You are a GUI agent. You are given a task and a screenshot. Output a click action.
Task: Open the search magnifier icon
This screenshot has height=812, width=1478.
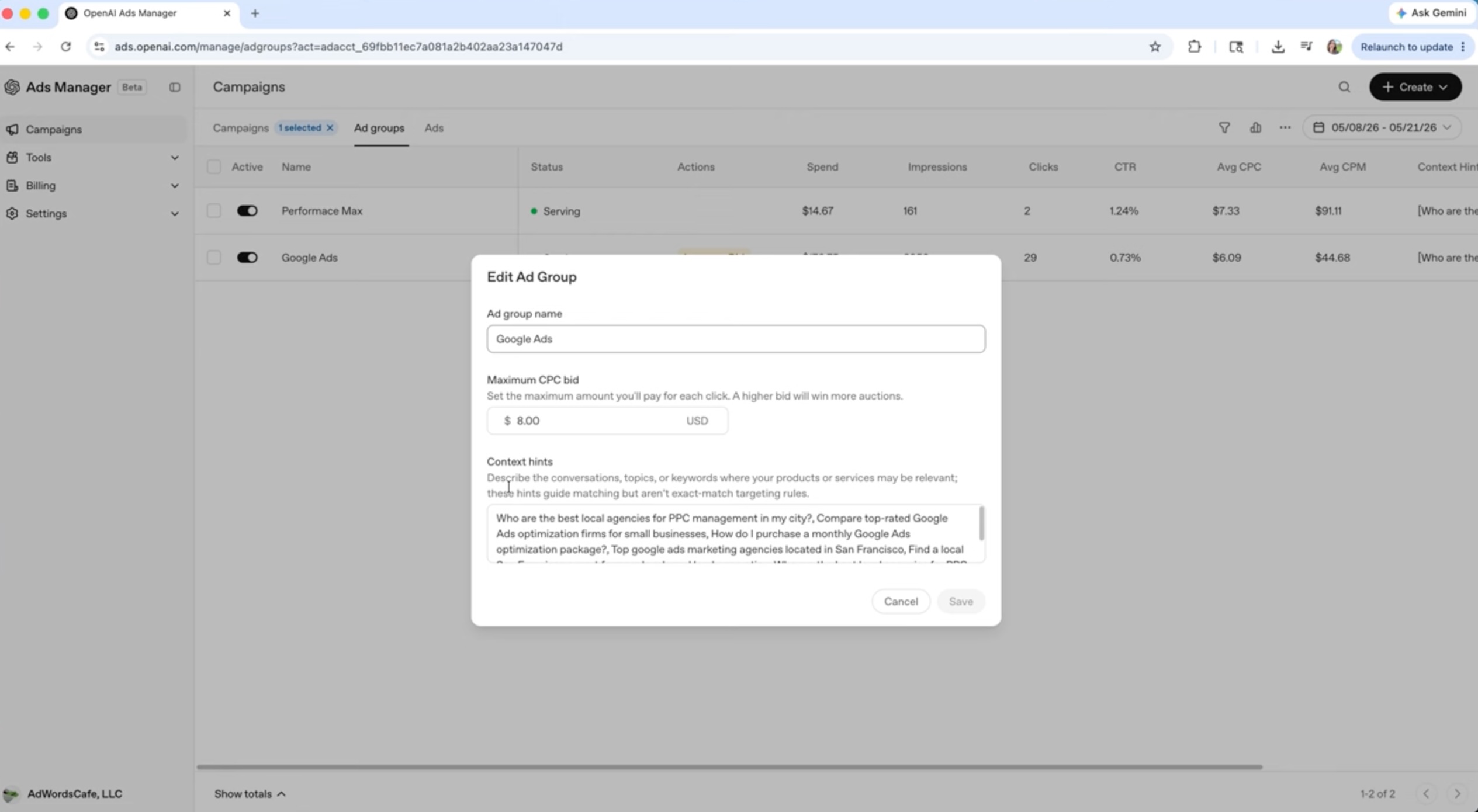coord(1344,87)
